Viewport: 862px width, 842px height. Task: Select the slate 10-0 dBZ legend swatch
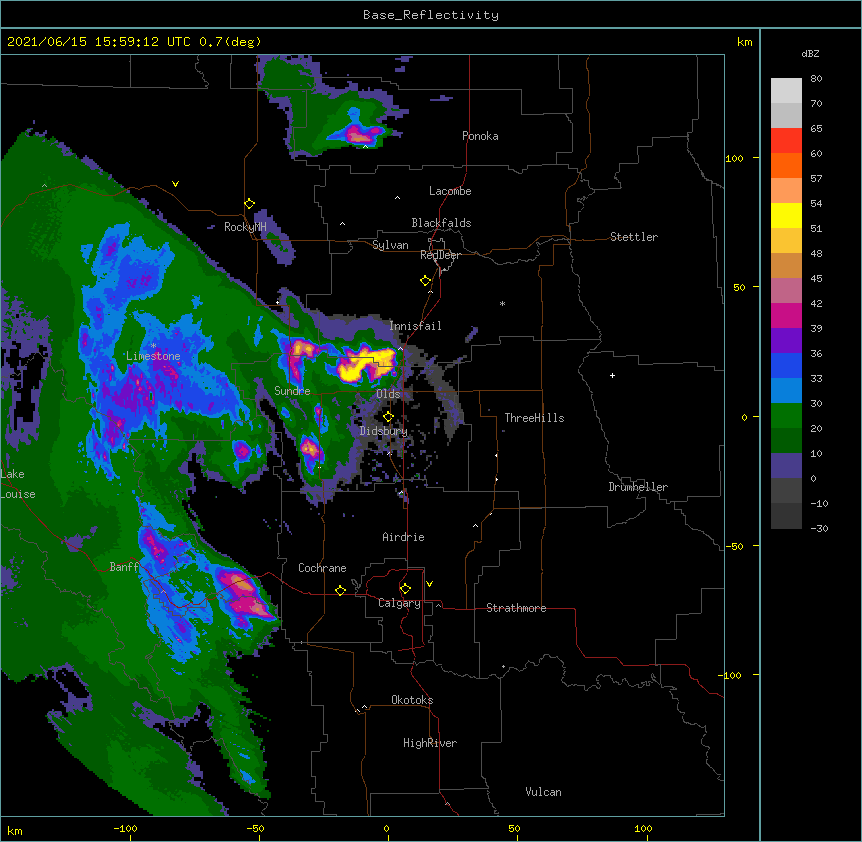pos(786,466)
